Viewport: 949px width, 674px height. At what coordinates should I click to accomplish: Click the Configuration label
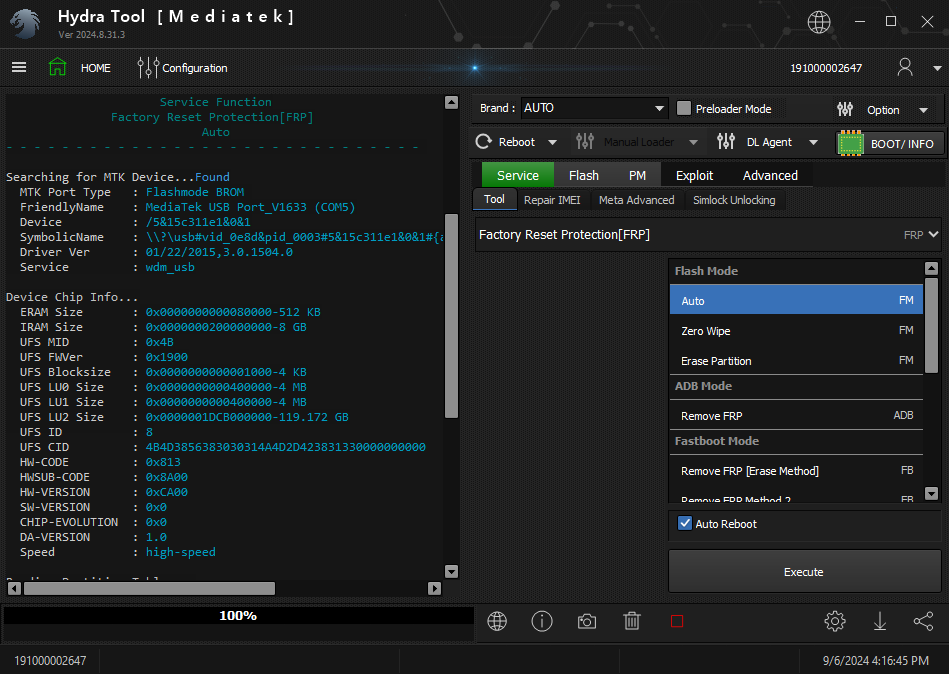click(195, 68)
